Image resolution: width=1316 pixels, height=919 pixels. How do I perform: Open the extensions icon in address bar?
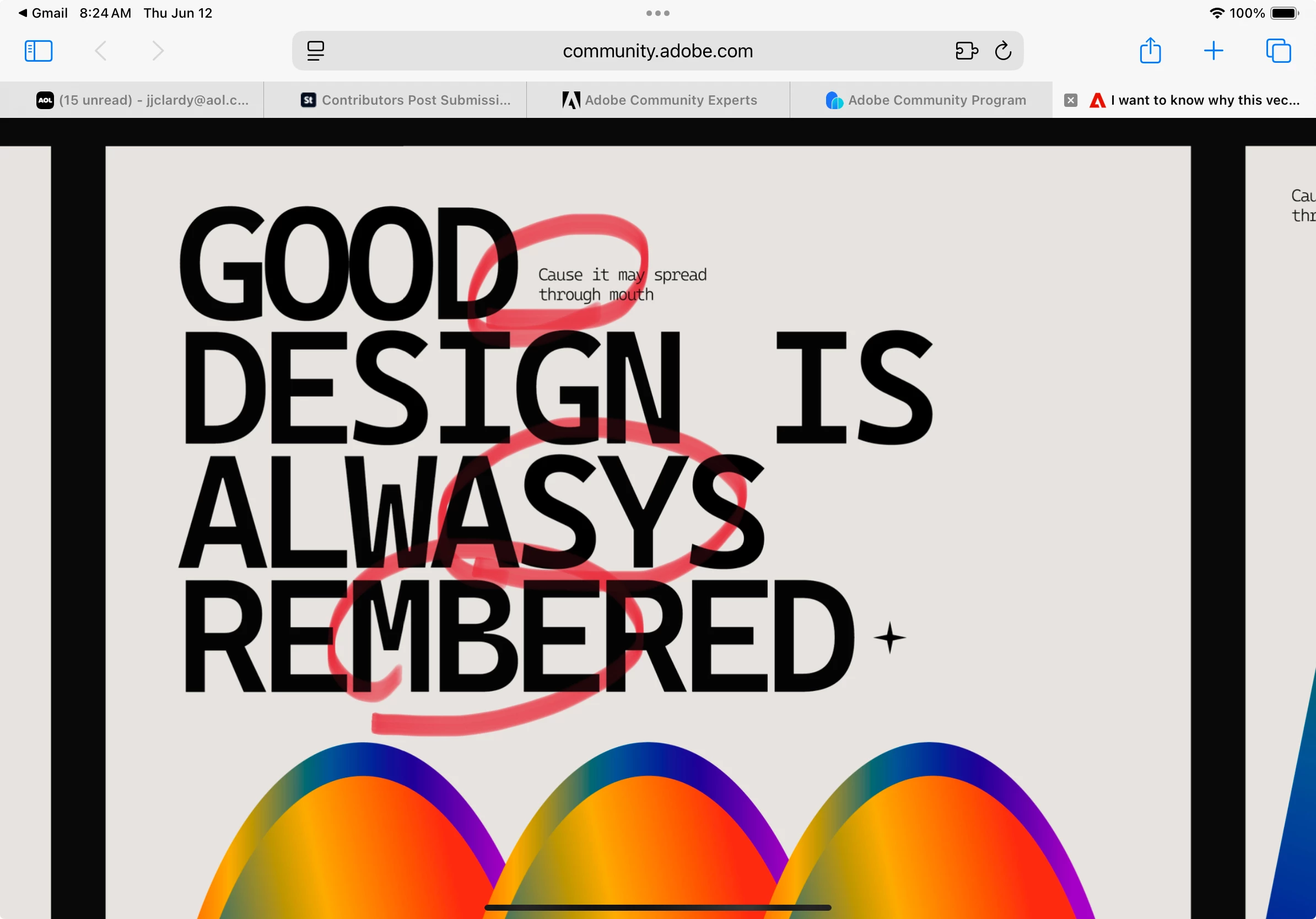[967, 51]
